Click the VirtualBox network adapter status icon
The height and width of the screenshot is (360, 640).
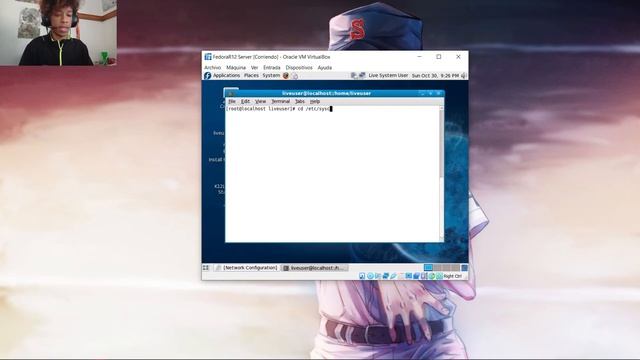click(x=386, y=276)
